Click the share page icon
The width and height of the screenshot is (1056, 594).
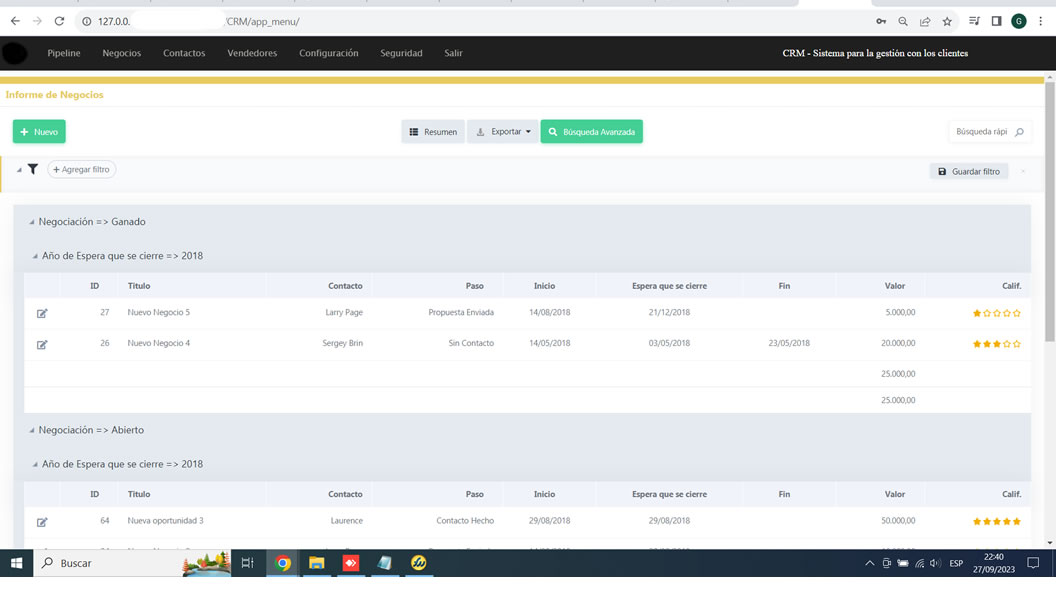(x=925, y=22)
